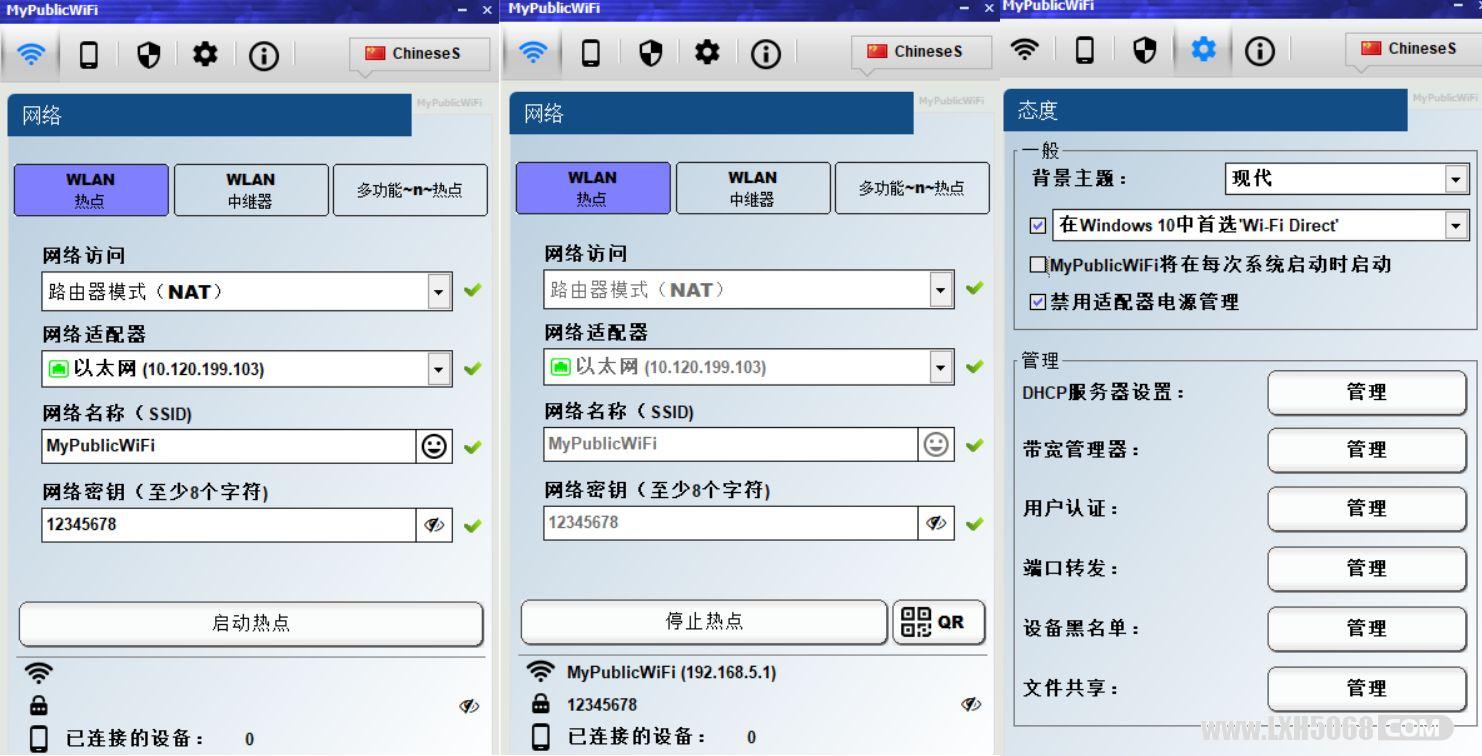Image resolution: width=1482 pixels, height=756 pixels.
Task: Click 已连接的设备 text in middle window
Action: (x=637, y=738)
